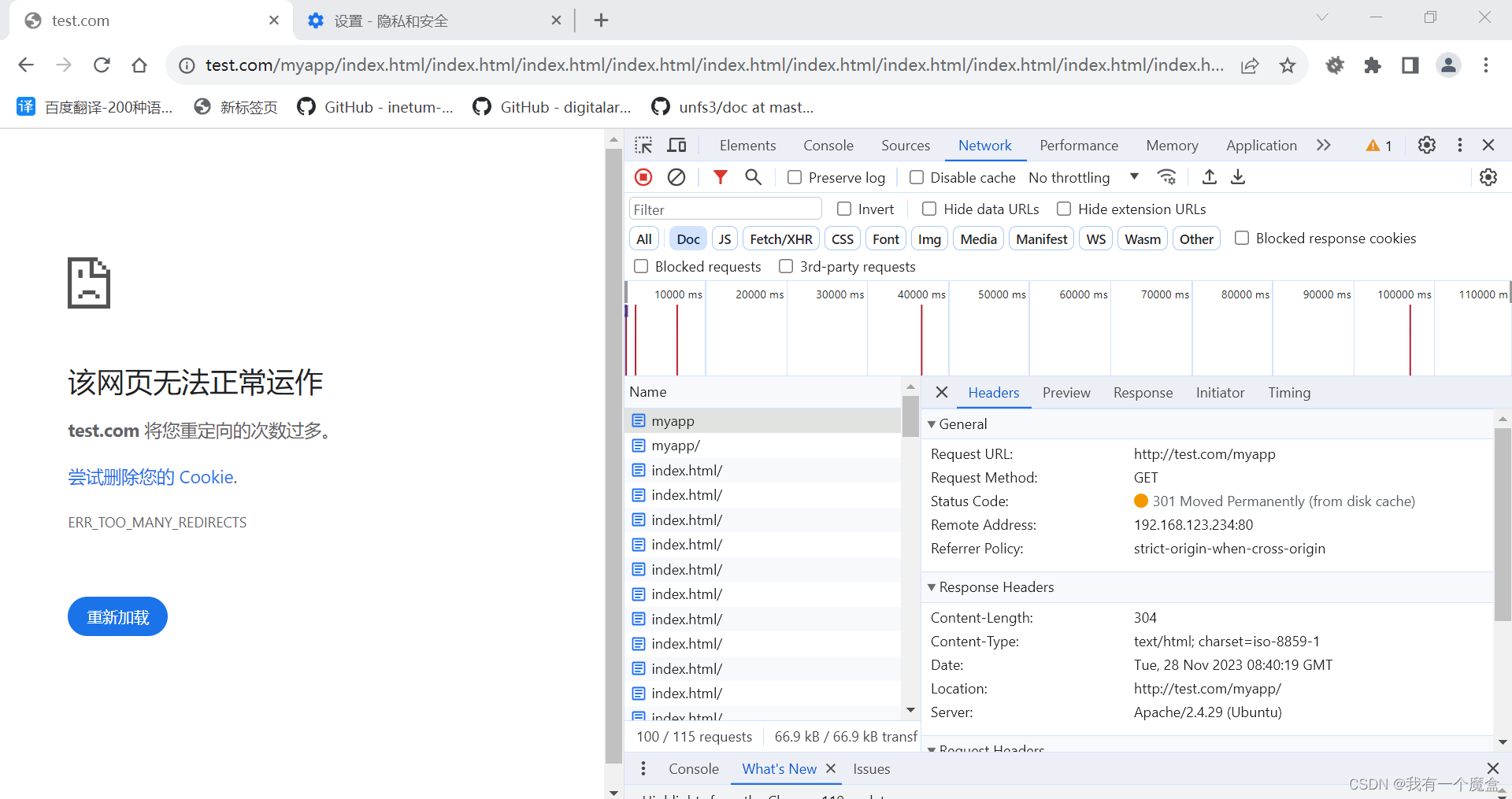The height and width of the screenshot is (799, 1512).
Task: Open a new browser tab
Action: tap(601, 20)
